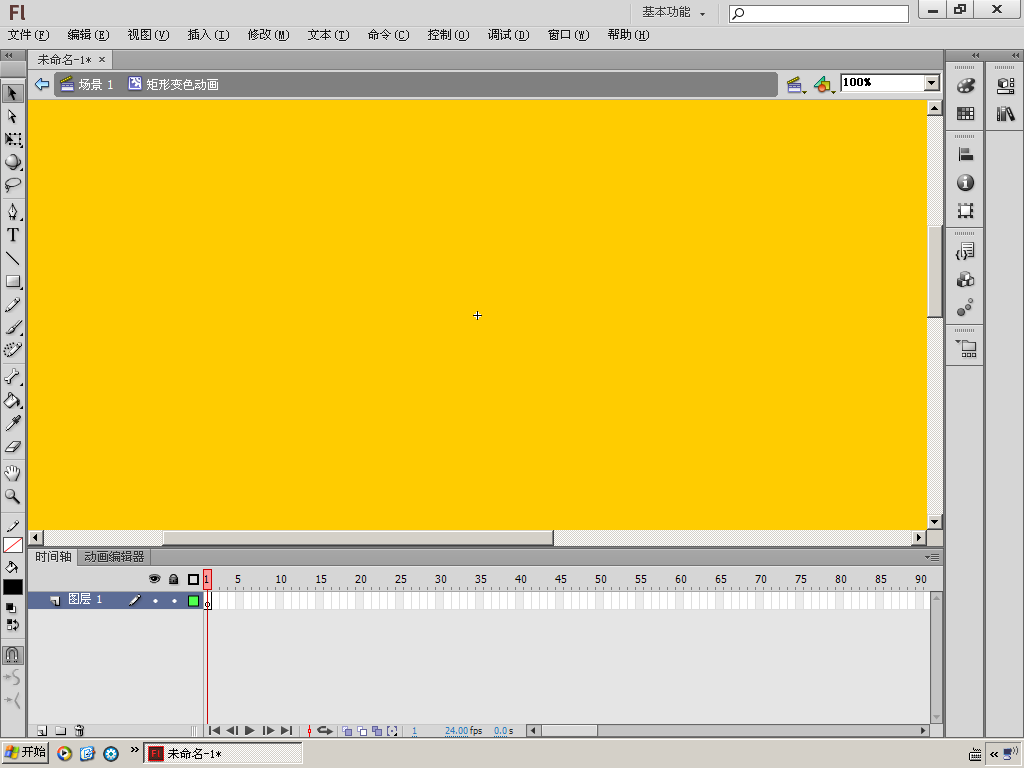Select the Pencil tool
Viewport: 1024px width, 768px height.
[x=12, y=305]
